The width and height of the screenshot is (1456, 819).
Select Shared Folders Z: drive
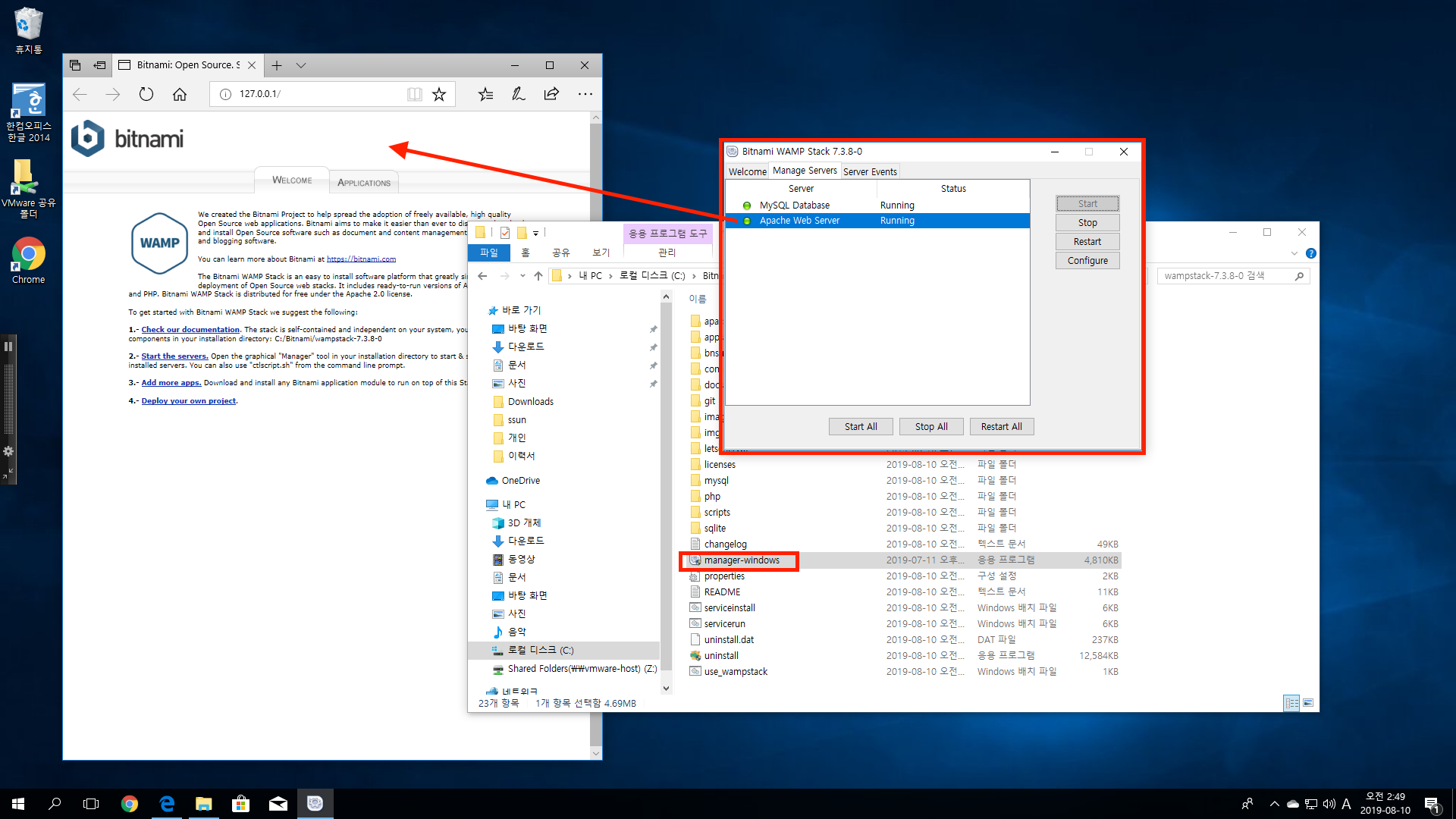point(574,669)
